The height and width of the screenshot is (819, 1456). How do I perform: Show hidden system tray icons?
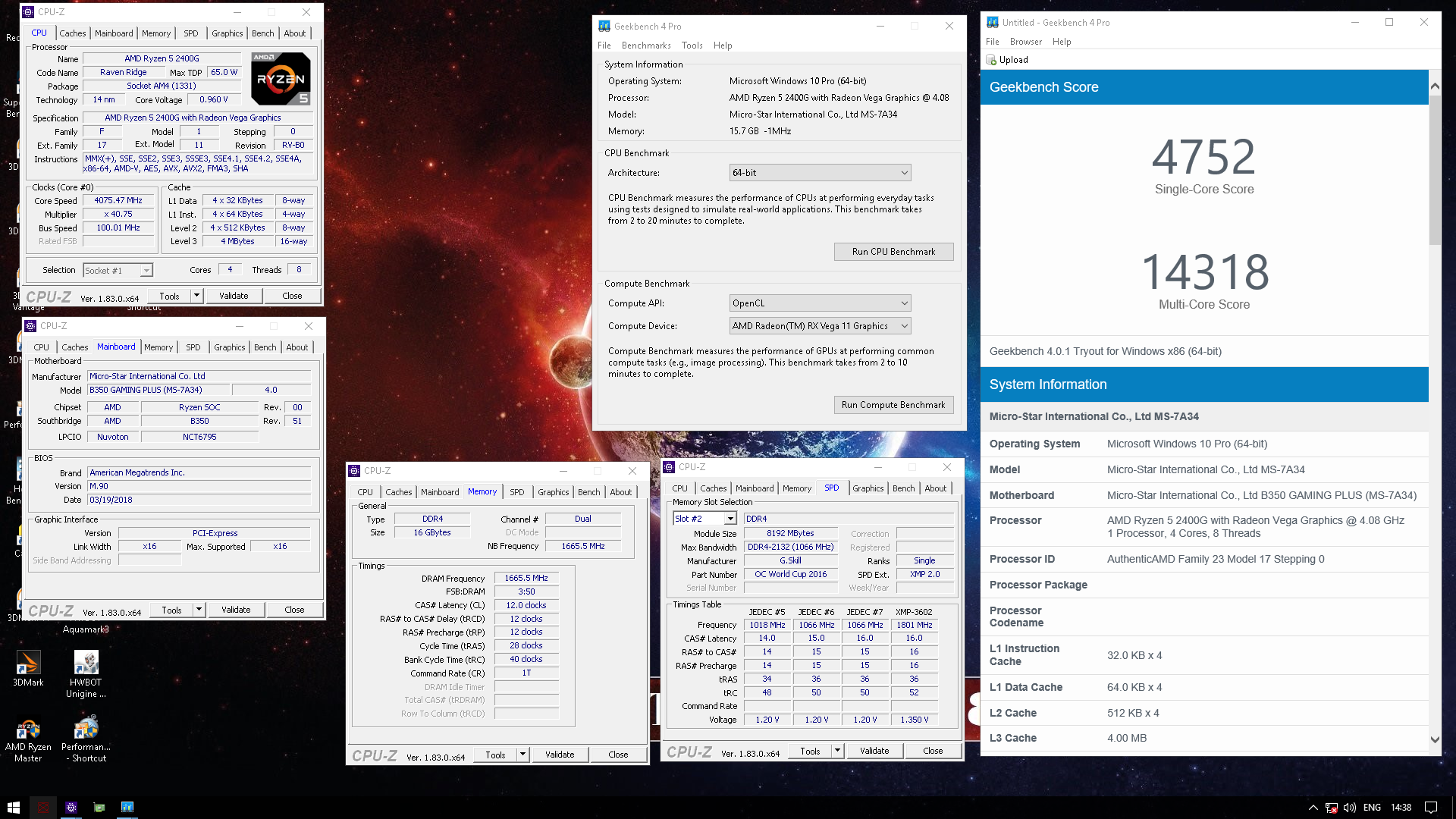(1313, 808)
